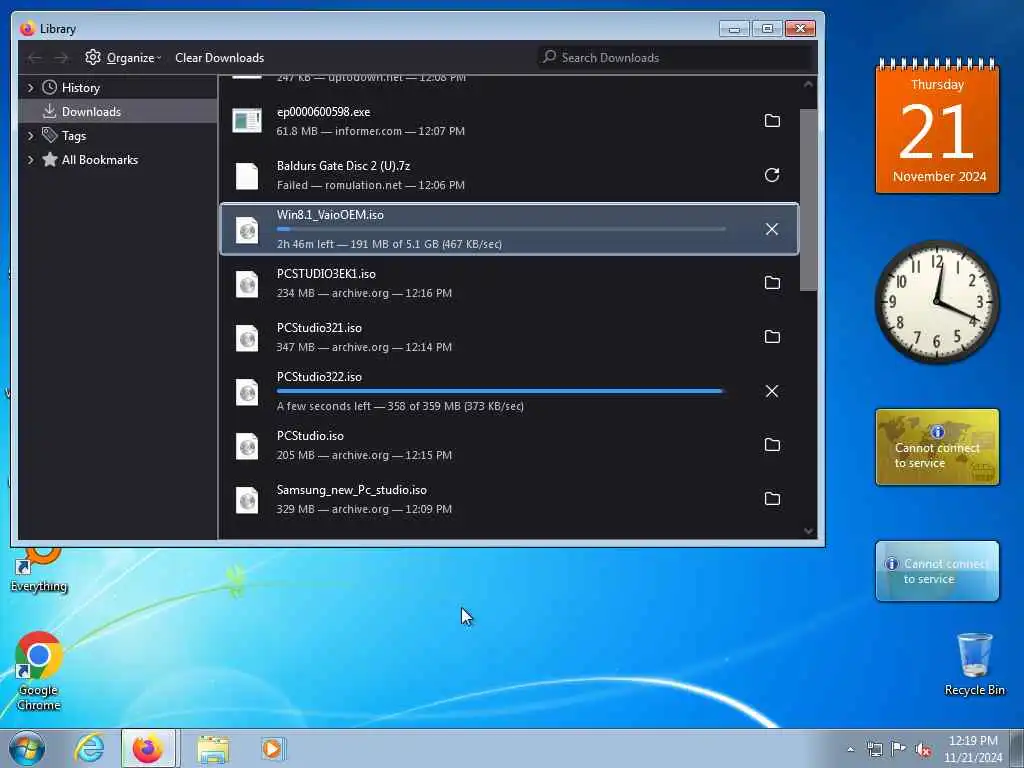Click the Win8.1_VaioOEM.iso disc icon
The width and height of the screenshot is (1024, 768).
click(x=247, y=230)
